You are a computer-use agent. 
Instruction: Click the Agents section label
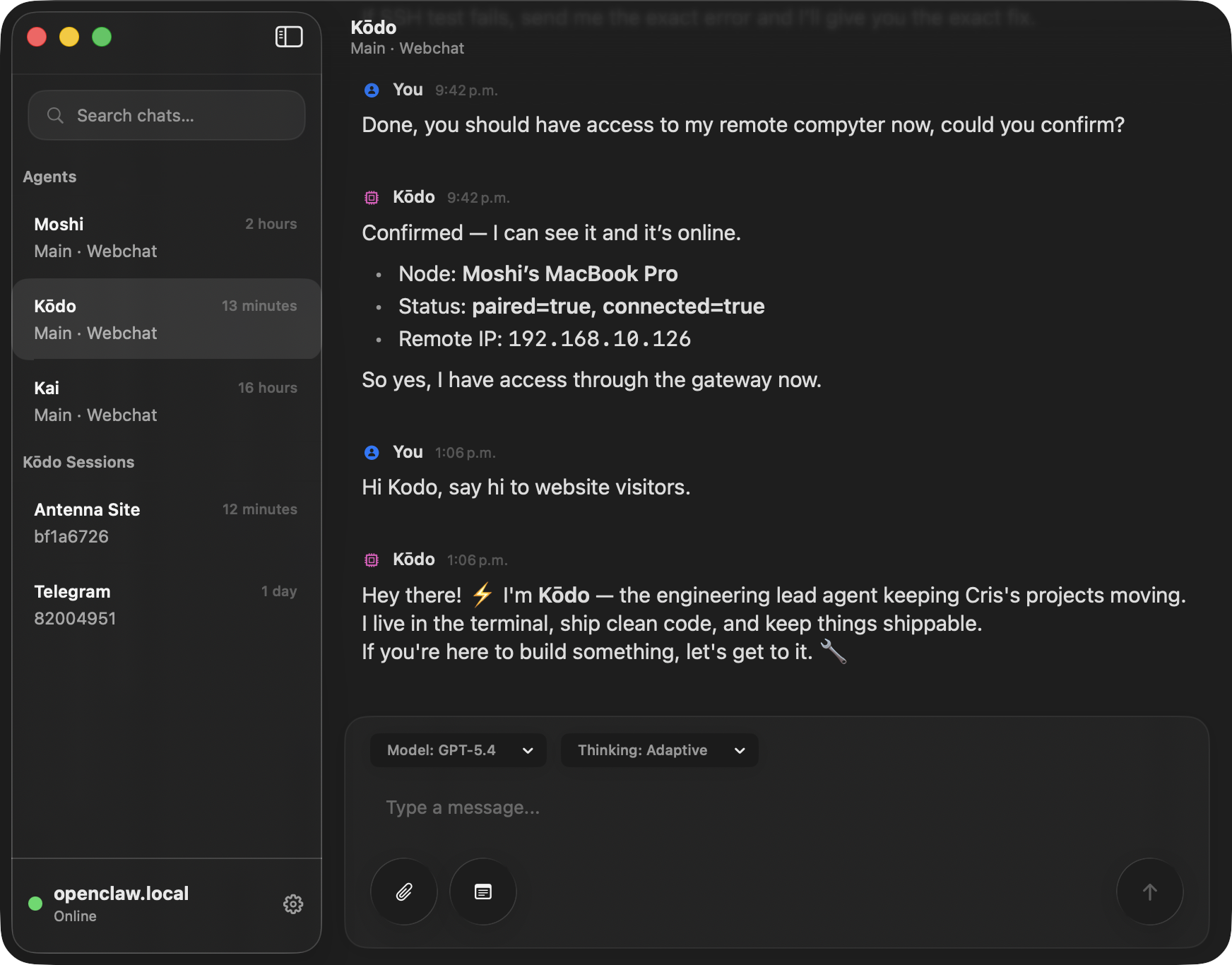click(x=49, y=177)
